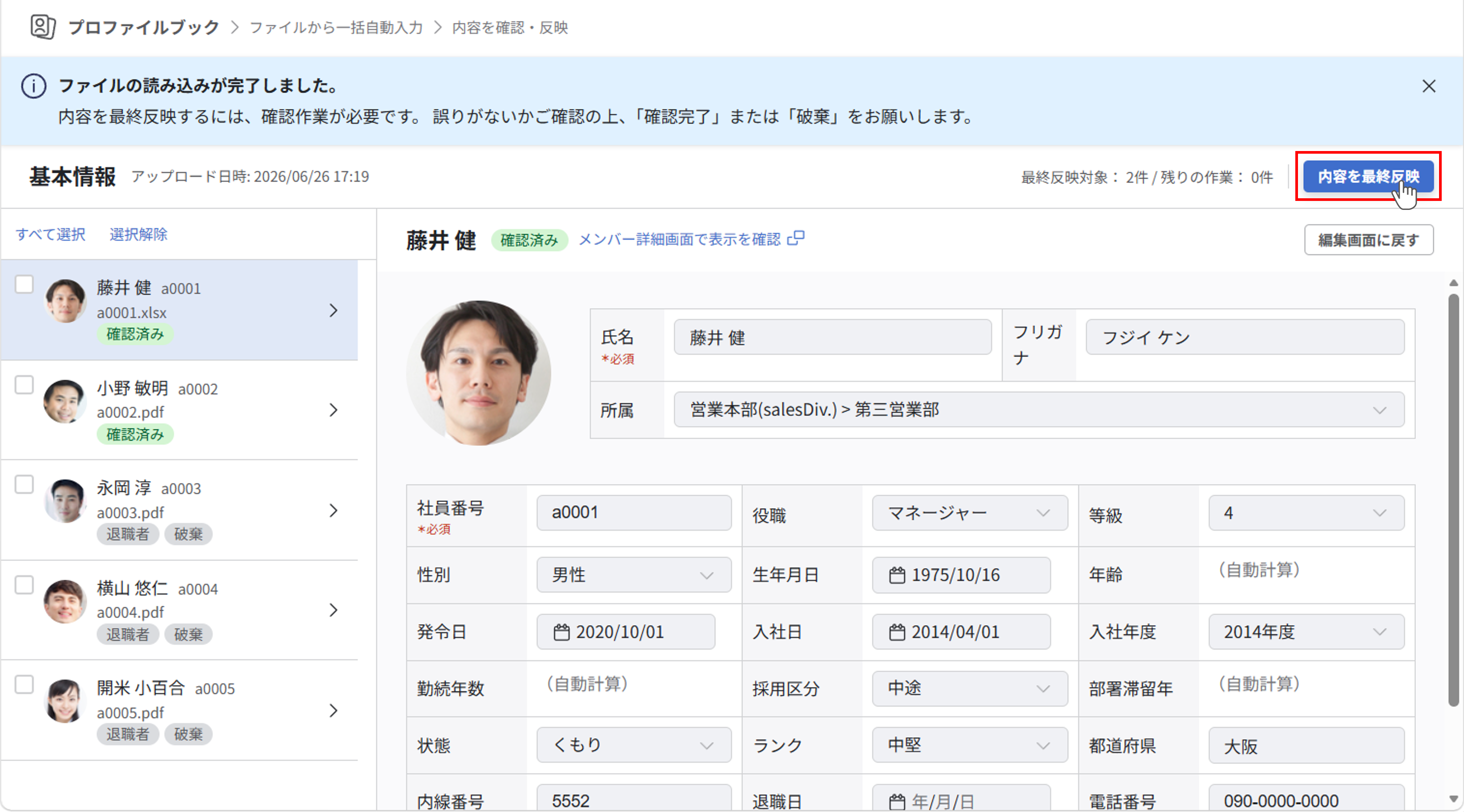Open 藤井 健 row arrow
This screenshot has height=812, width=1464.
click(x=334, y=310)
